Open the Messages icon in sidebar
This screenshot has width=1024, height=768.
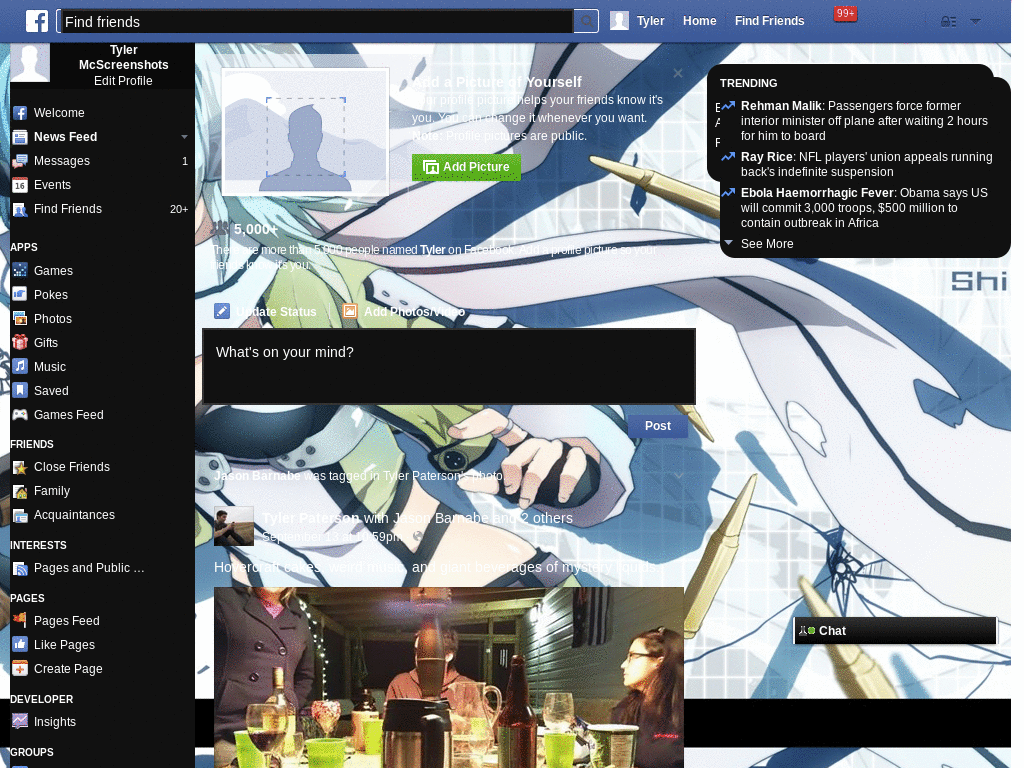click(20, 161)
